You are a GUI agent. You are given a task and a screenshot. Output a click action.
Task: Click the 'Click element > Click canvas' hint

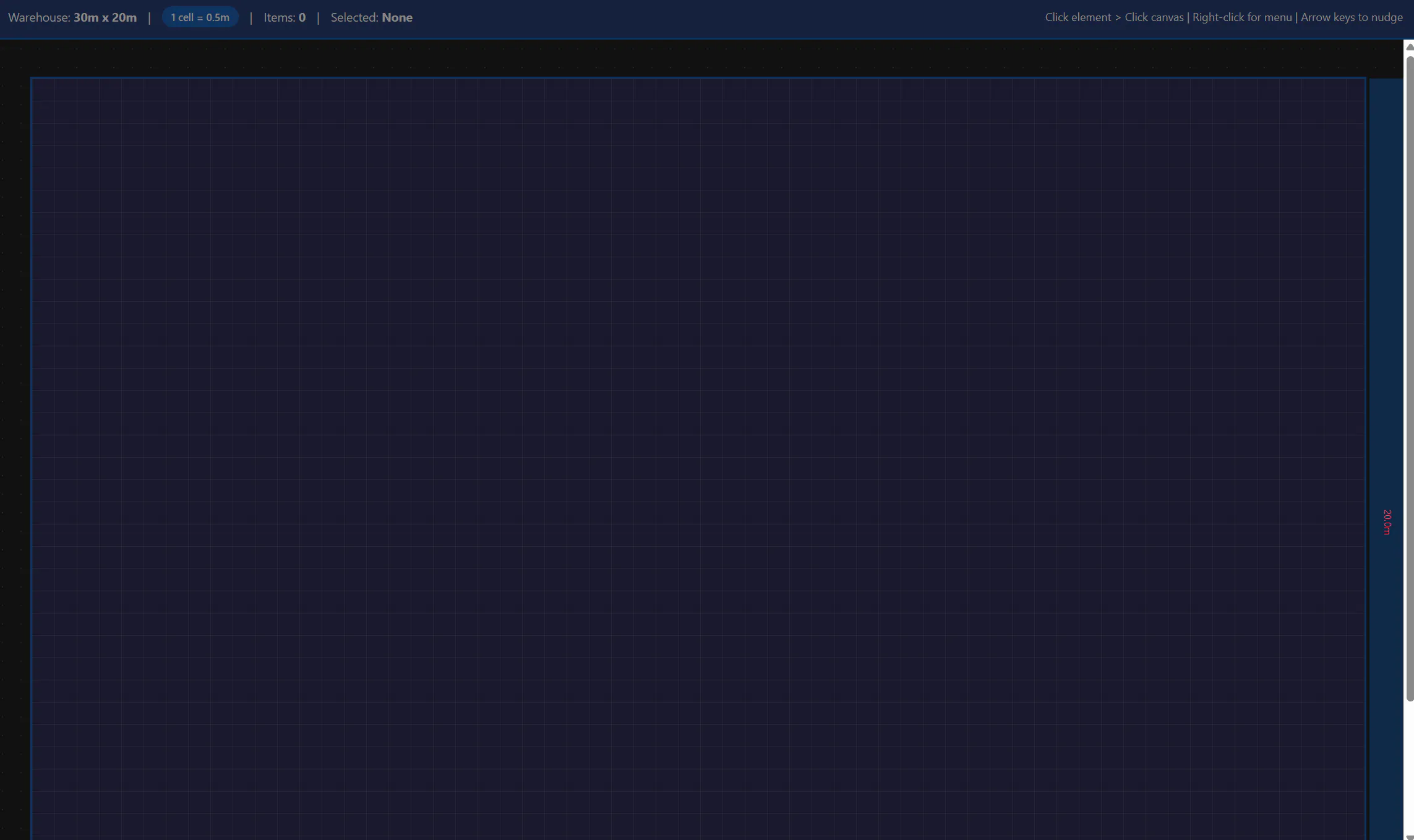(1114, 17)
